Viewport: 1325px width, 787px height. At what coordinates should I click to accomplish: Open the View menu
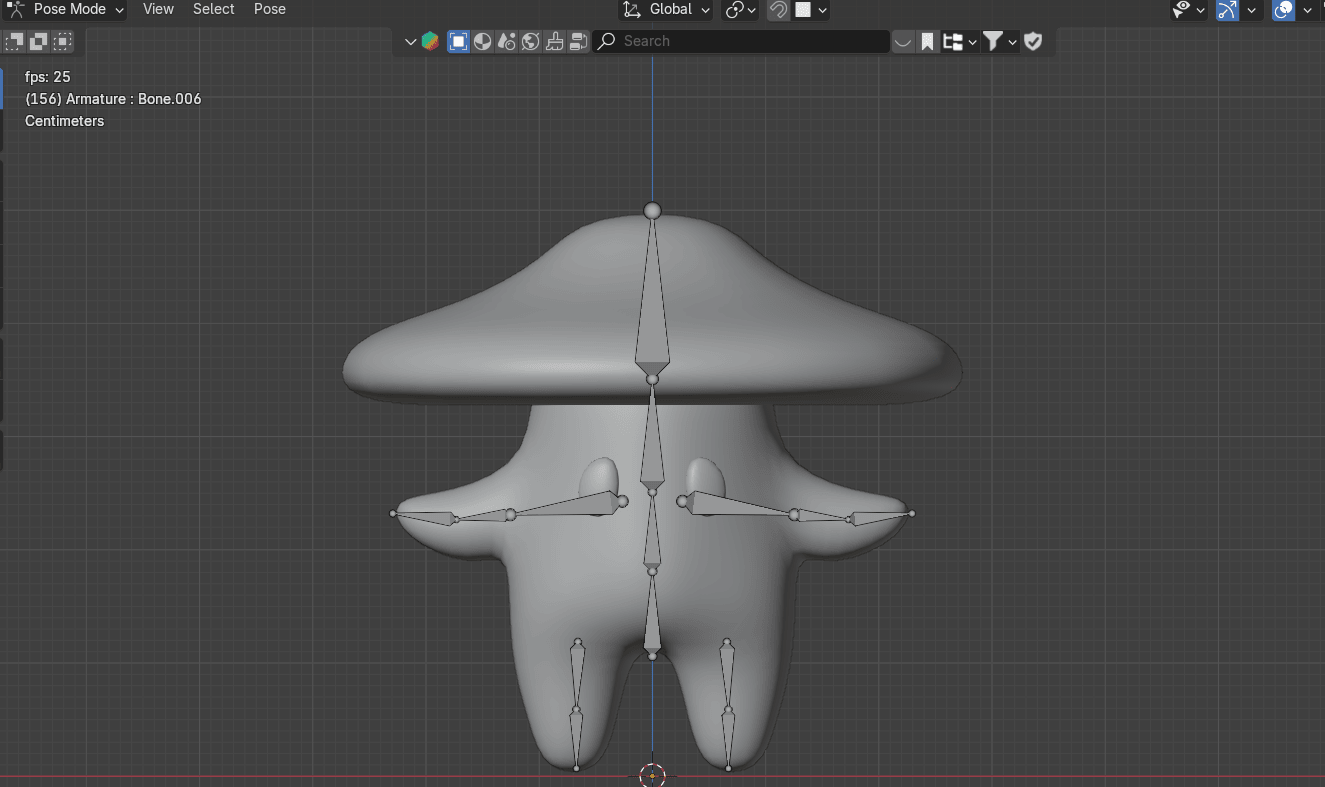click(x=158, y=10)
